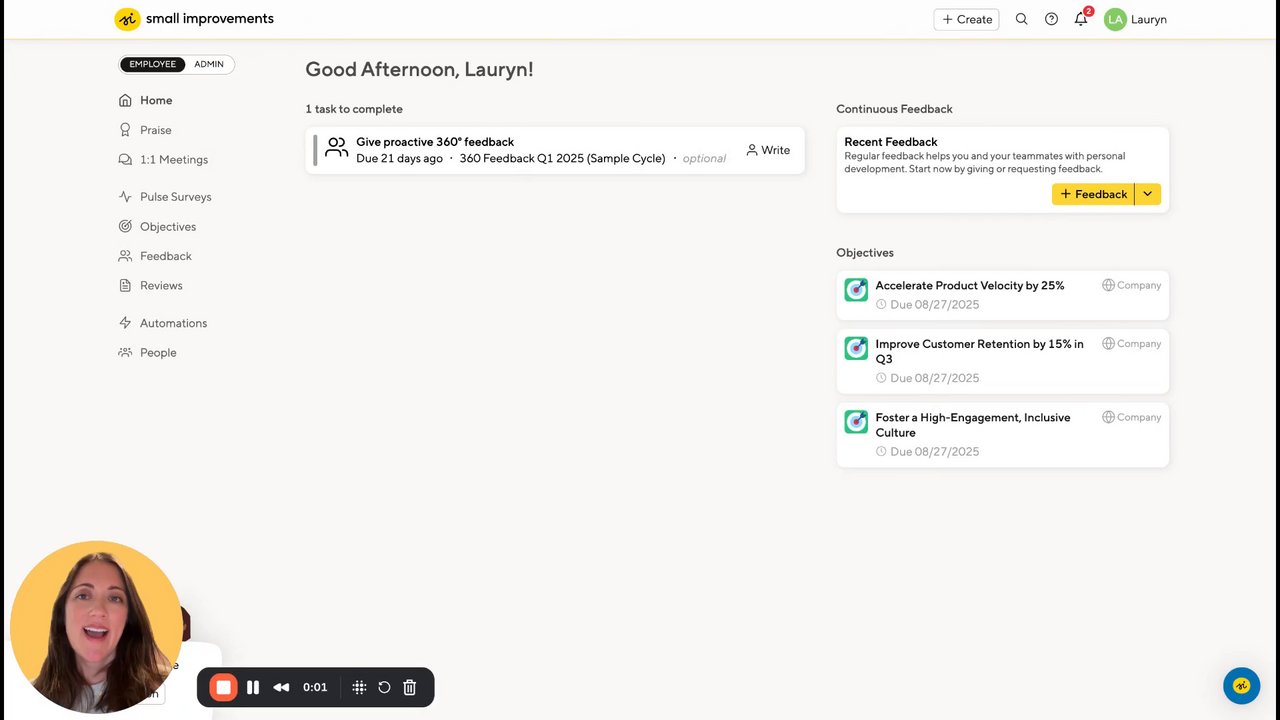Open the Lauryn user account menu
This screenshot has width=1280, height=720.
tap(1135, 19)
